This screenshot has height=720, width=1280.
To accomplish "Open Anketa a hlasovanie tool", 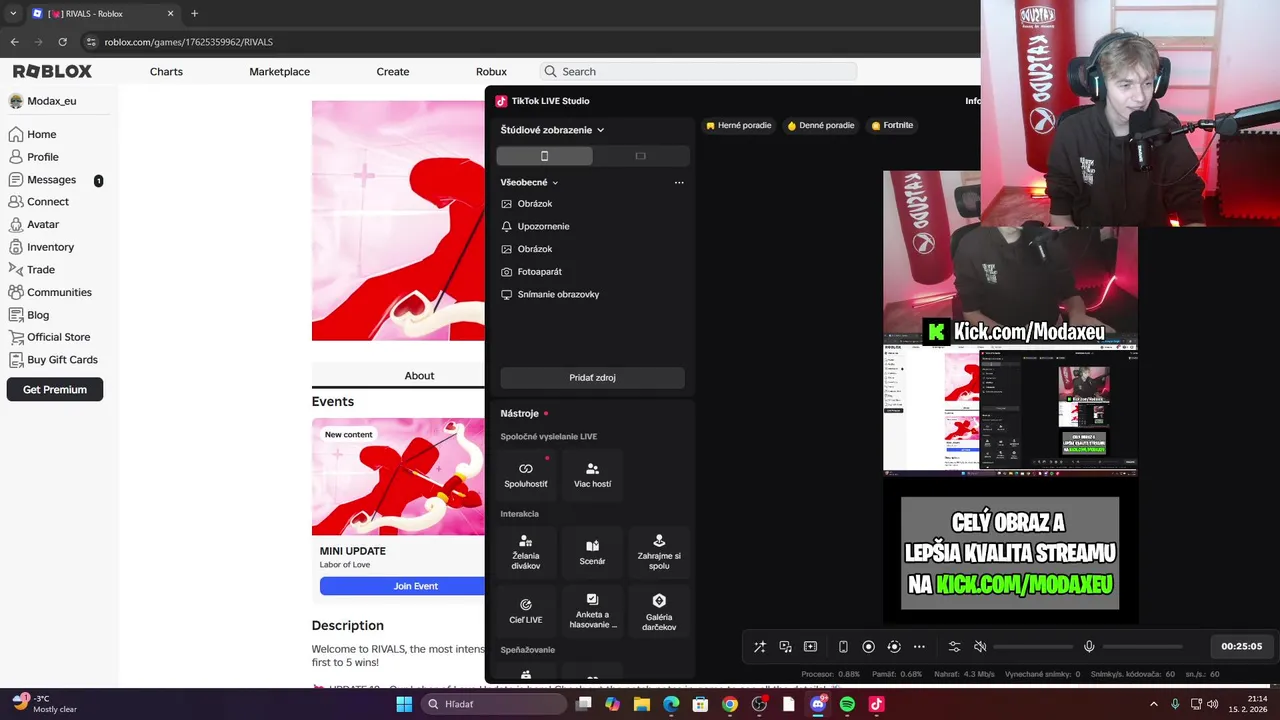I will click(592, 611).
